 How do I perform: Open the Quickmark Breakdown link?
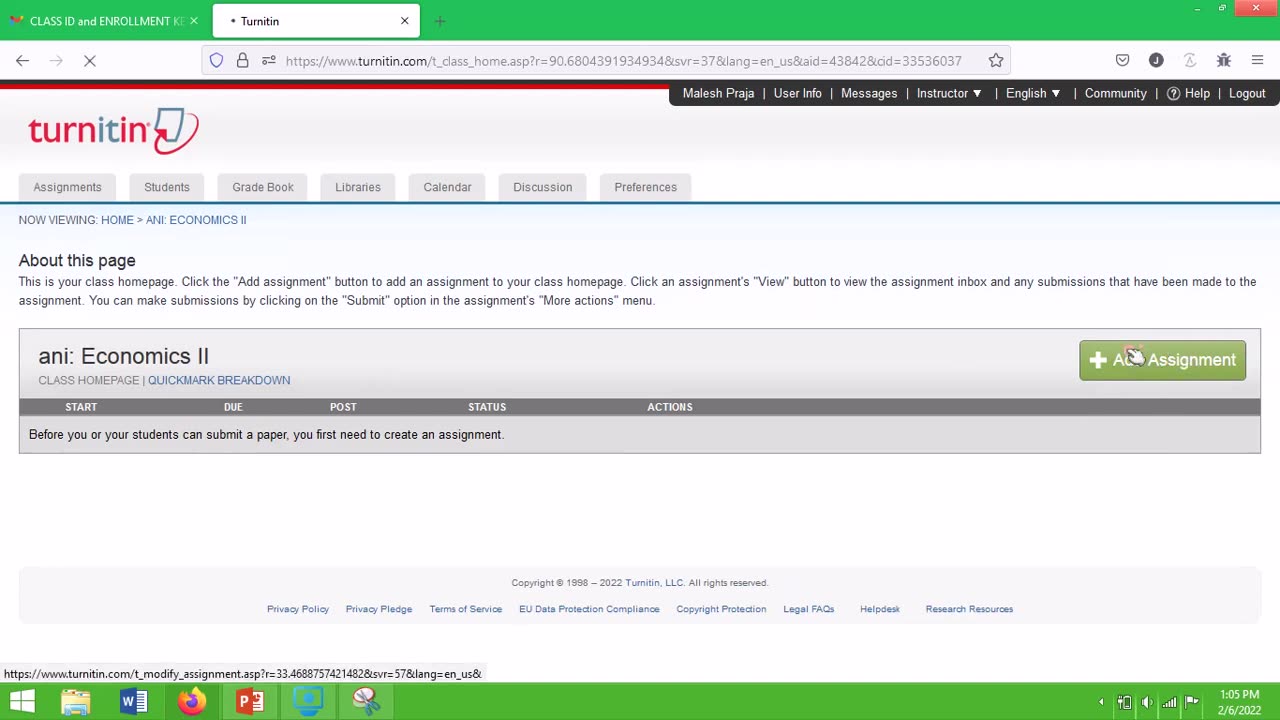click(219, 380)
